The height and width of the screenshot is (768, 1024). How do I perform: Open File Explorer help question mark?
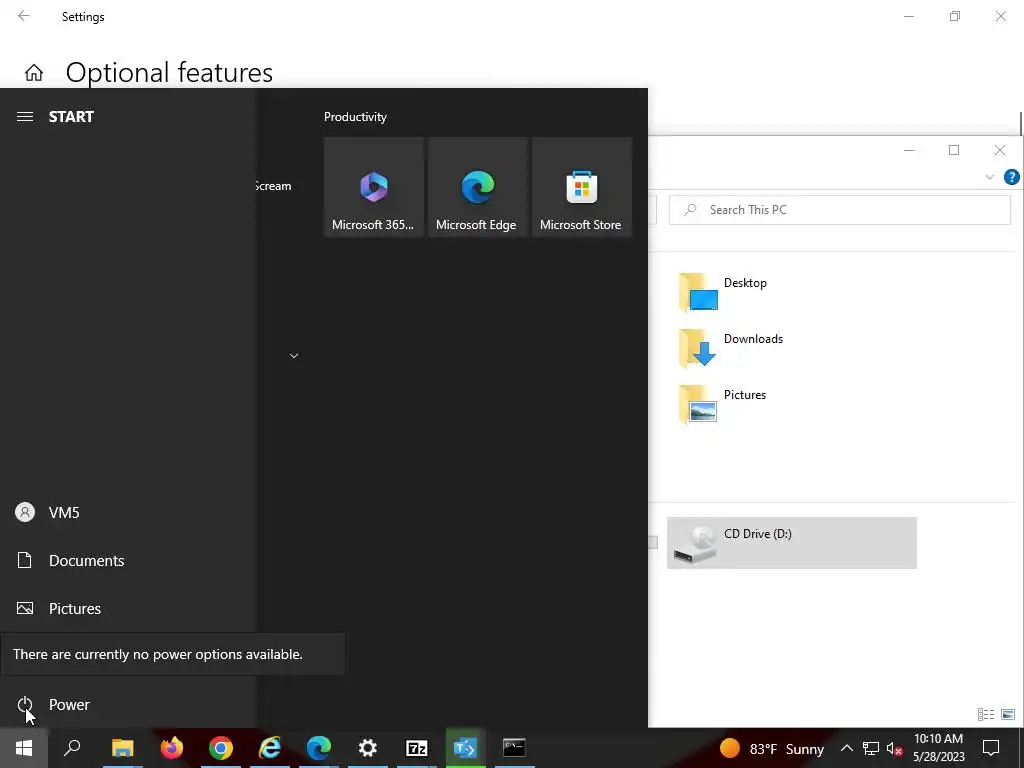pos(1012,177)
